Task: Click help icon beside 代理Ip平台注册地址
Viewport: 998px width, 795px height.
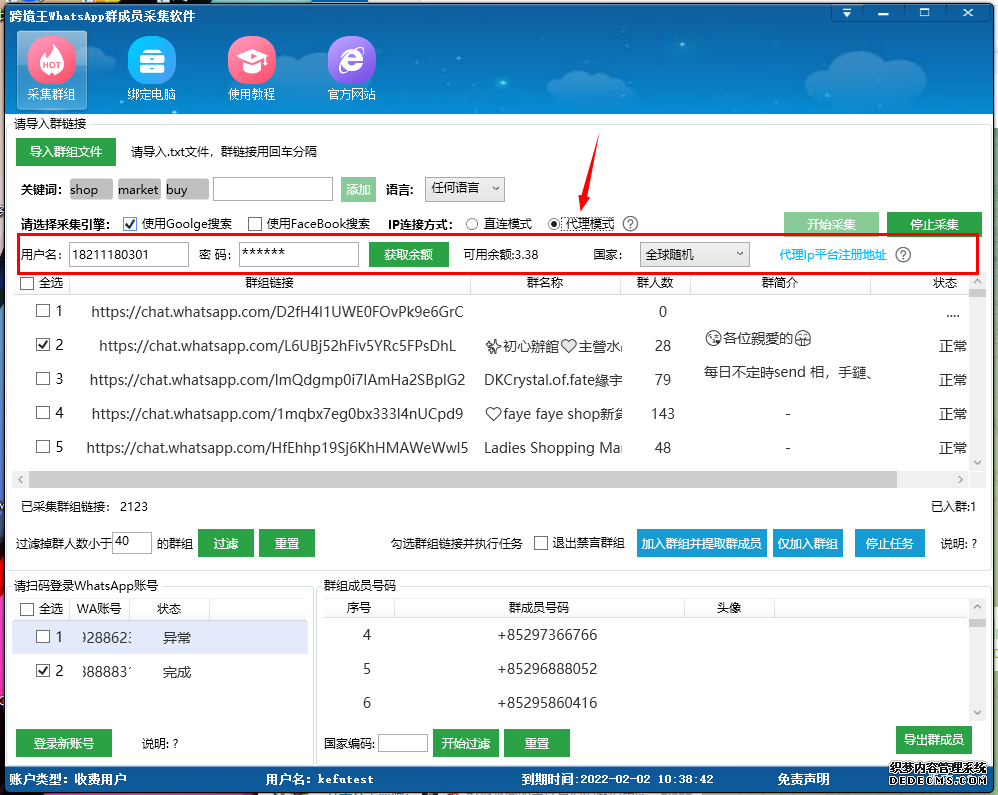Action: (x=903, y=255)
